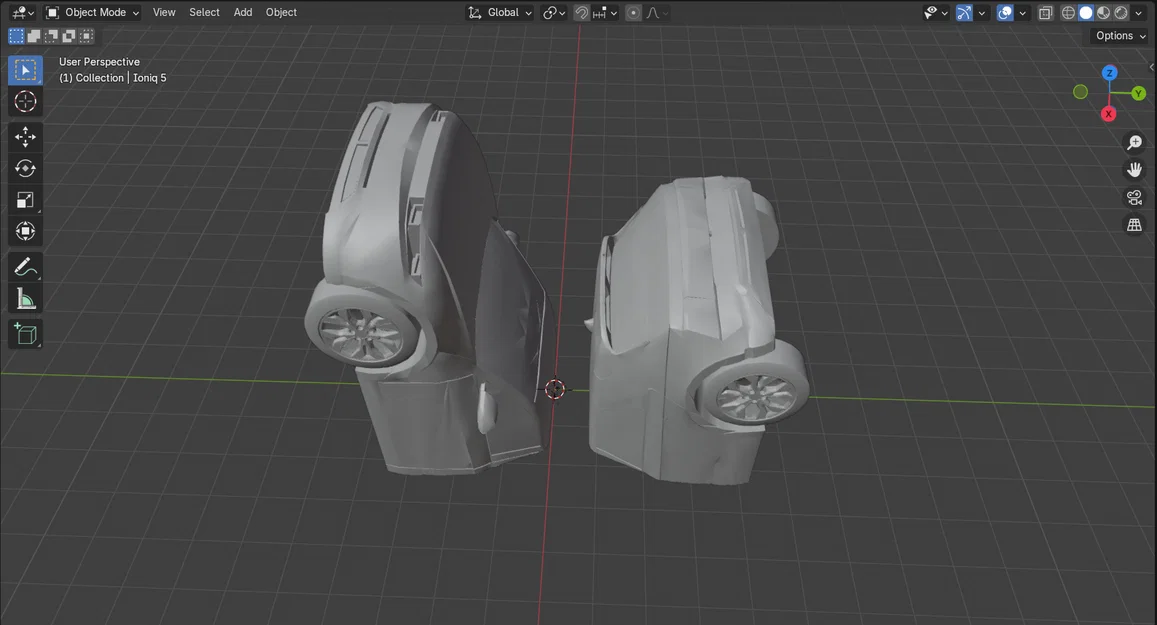Enable X-Ray shading toggle
Image resolution: width=1157 pixels, height=625 pixels.
[x=1045, y=11]
